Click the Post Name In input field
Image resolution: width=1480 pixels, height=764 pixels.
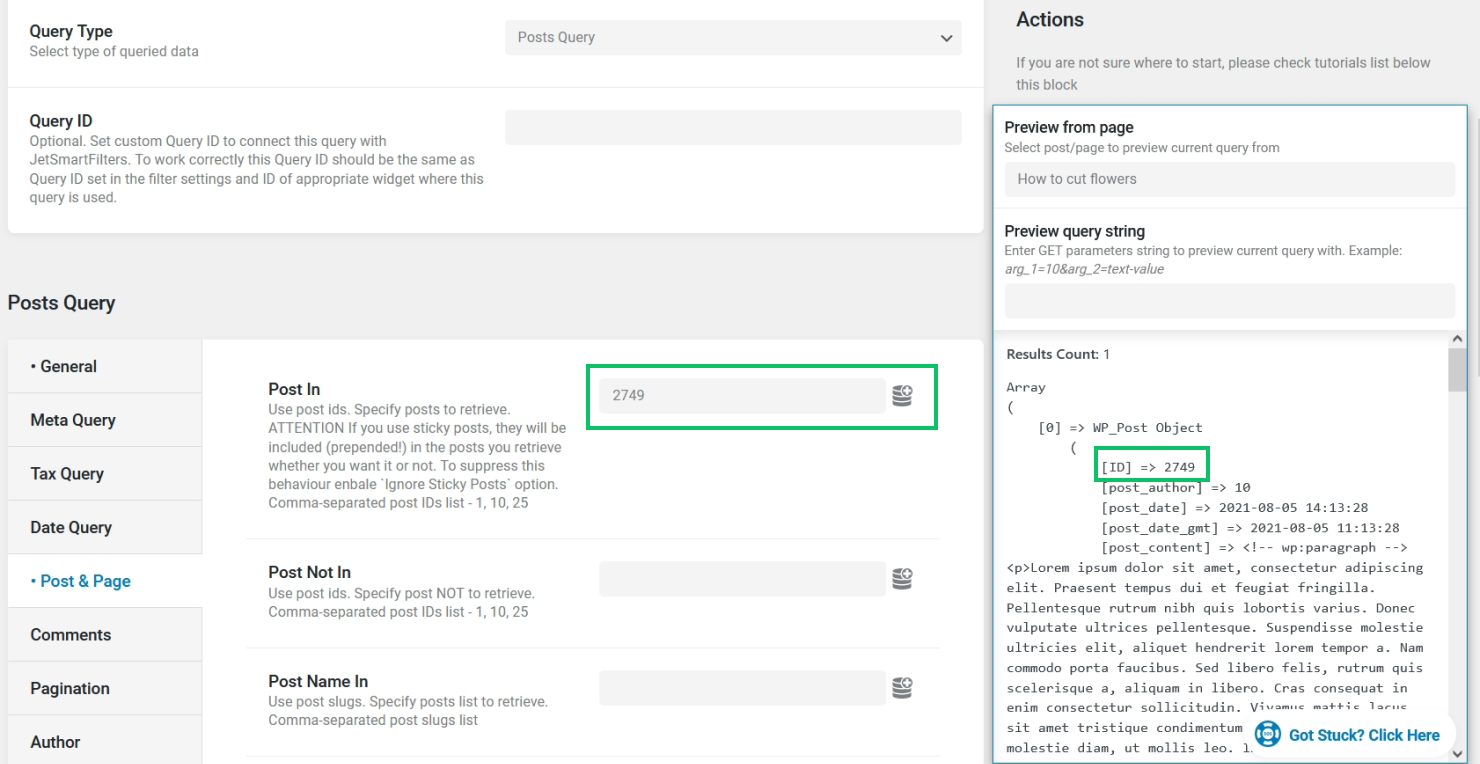click(742, 688)
